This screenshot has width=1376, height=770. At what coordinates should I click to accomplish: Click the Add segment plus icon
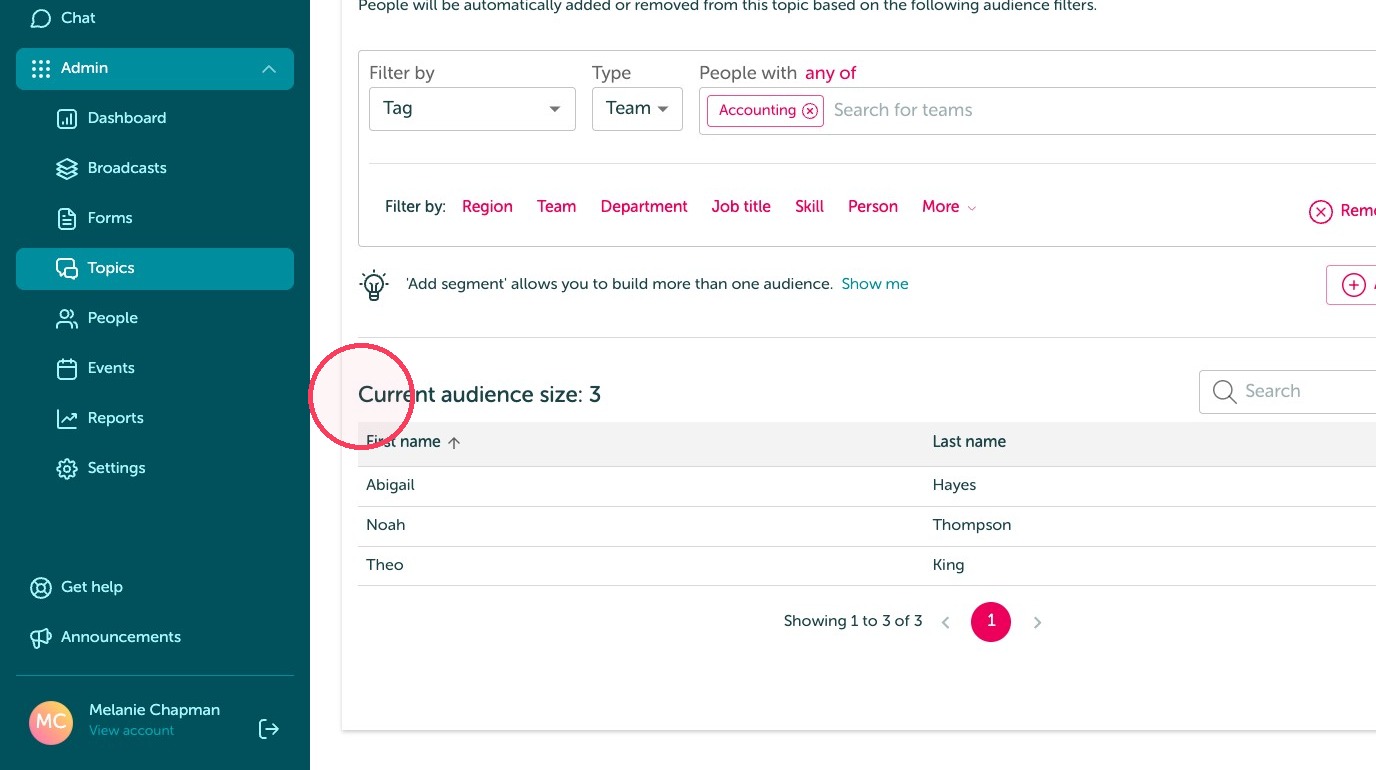(x=1354, y=285)
